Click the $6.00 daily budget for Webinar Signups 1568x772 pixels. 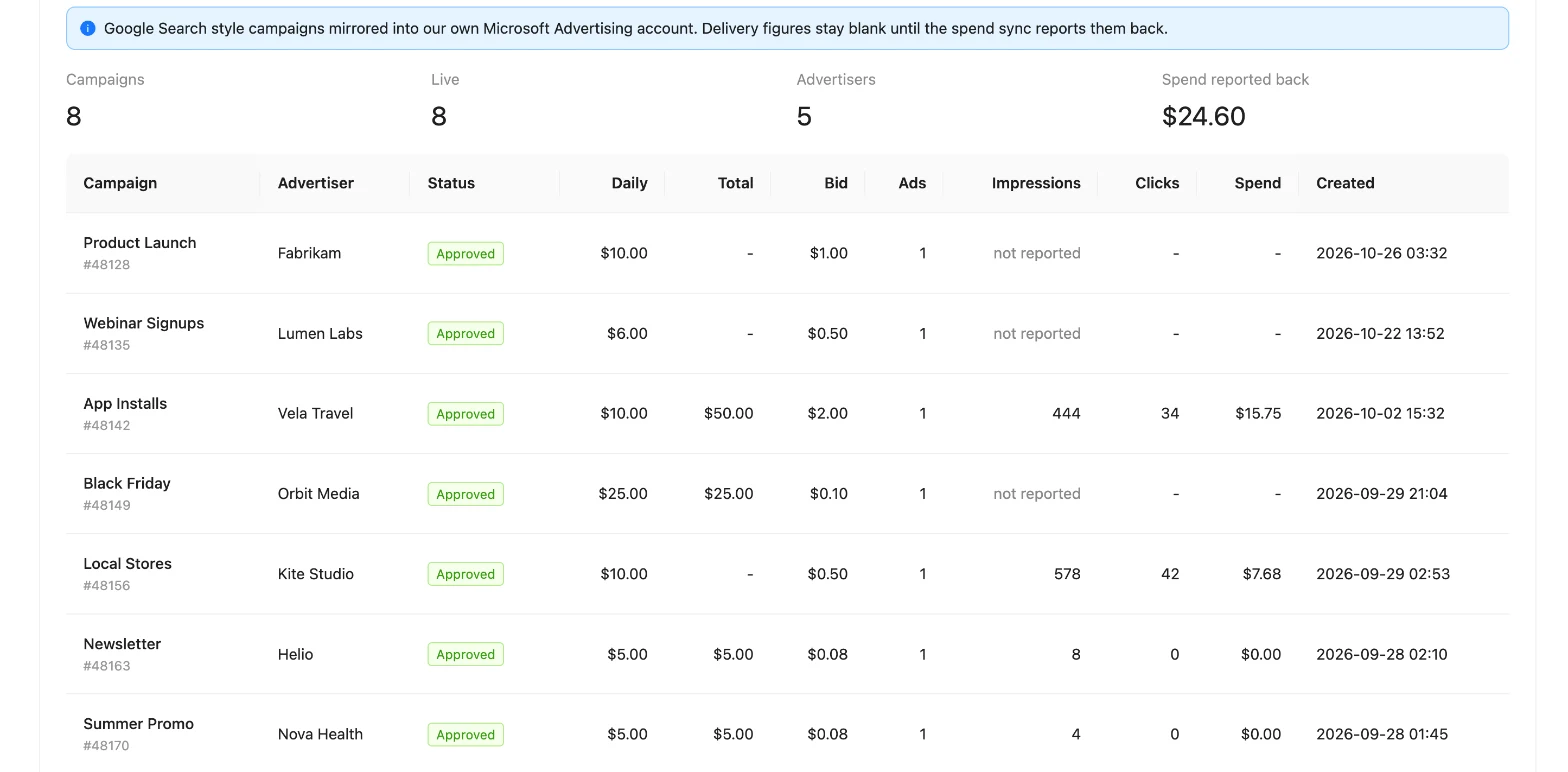coord(627,333)
